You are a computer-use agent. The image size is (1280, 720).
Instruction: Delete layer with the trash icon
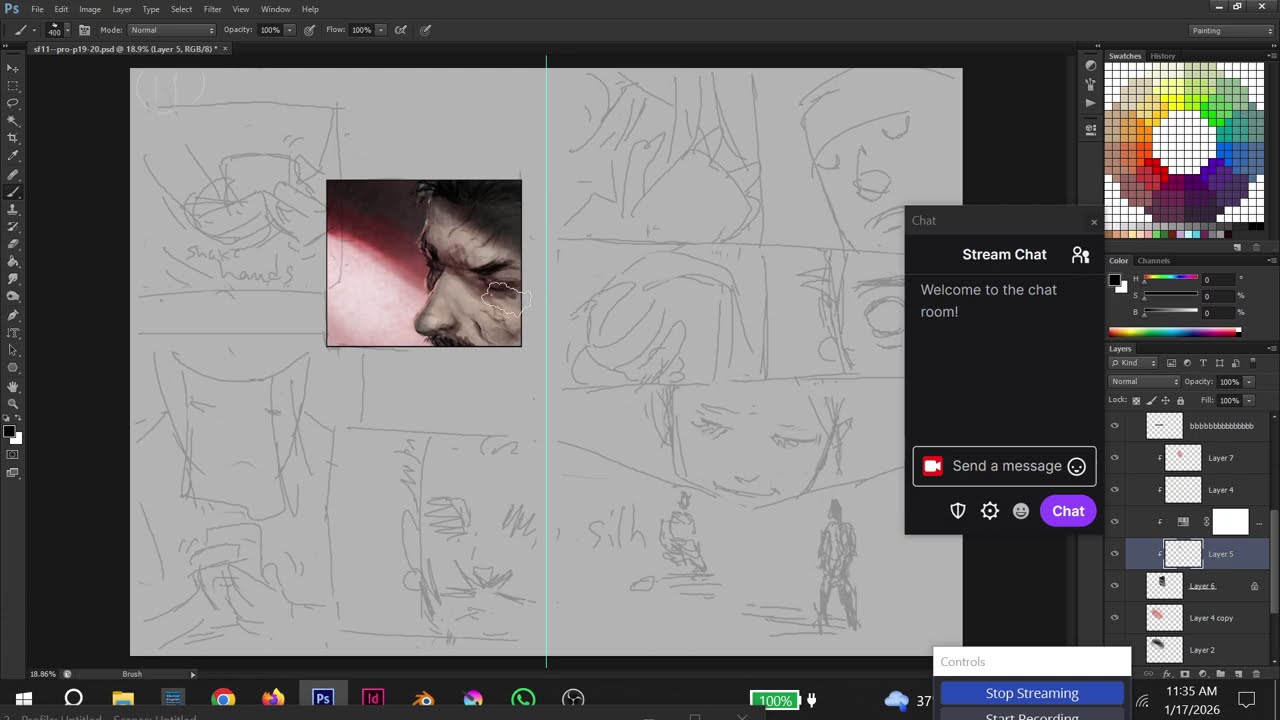1257,674
